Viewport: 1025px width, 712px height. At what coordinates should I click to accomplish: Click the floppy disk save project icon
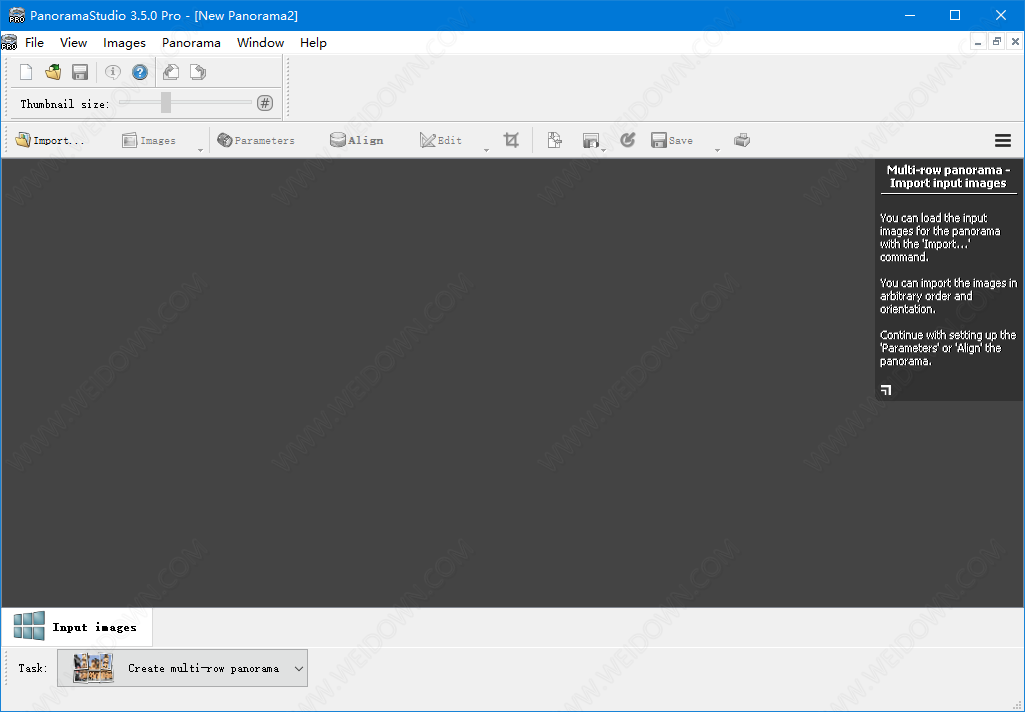(80, 72)
